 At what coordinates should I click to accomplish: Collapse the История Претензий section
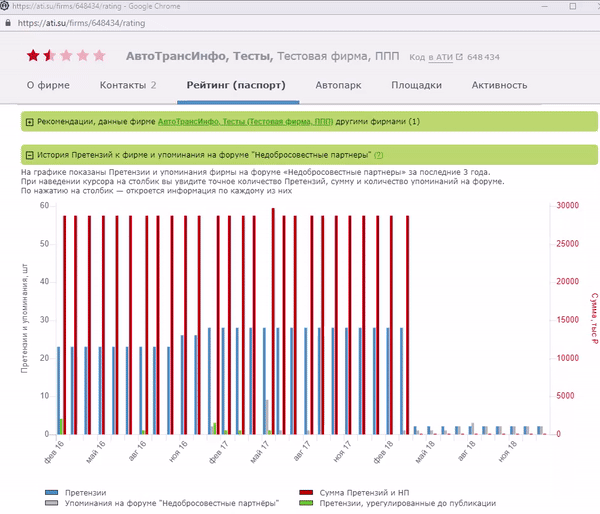(x=29, y=155)
